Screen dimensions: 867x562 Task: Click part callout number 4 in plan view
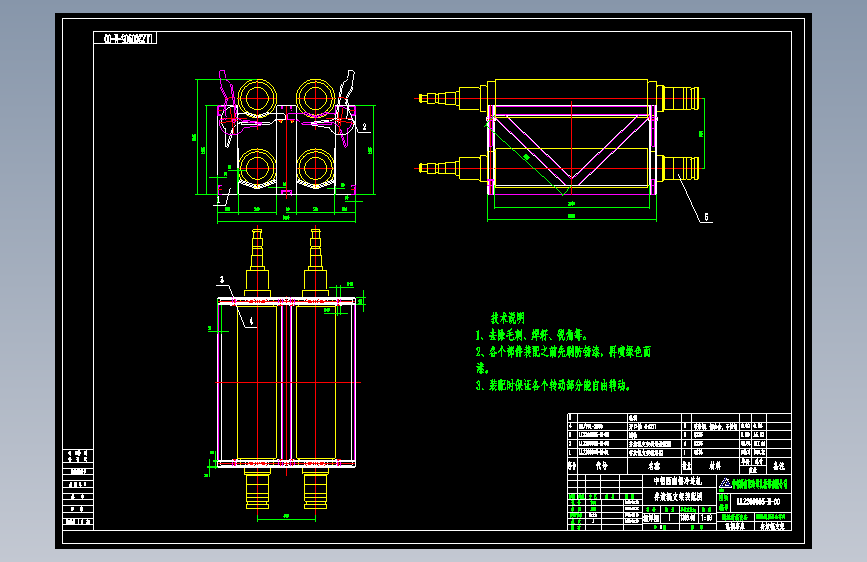[x=251, y=321]
